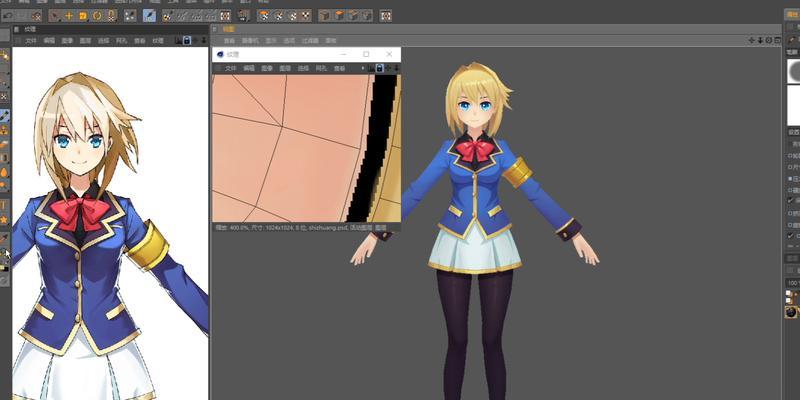Image resolution: width=800 pixels, height=400 pixels.
Task: Open 图层 menu in docked texture panel
Action: pos(85,41)
